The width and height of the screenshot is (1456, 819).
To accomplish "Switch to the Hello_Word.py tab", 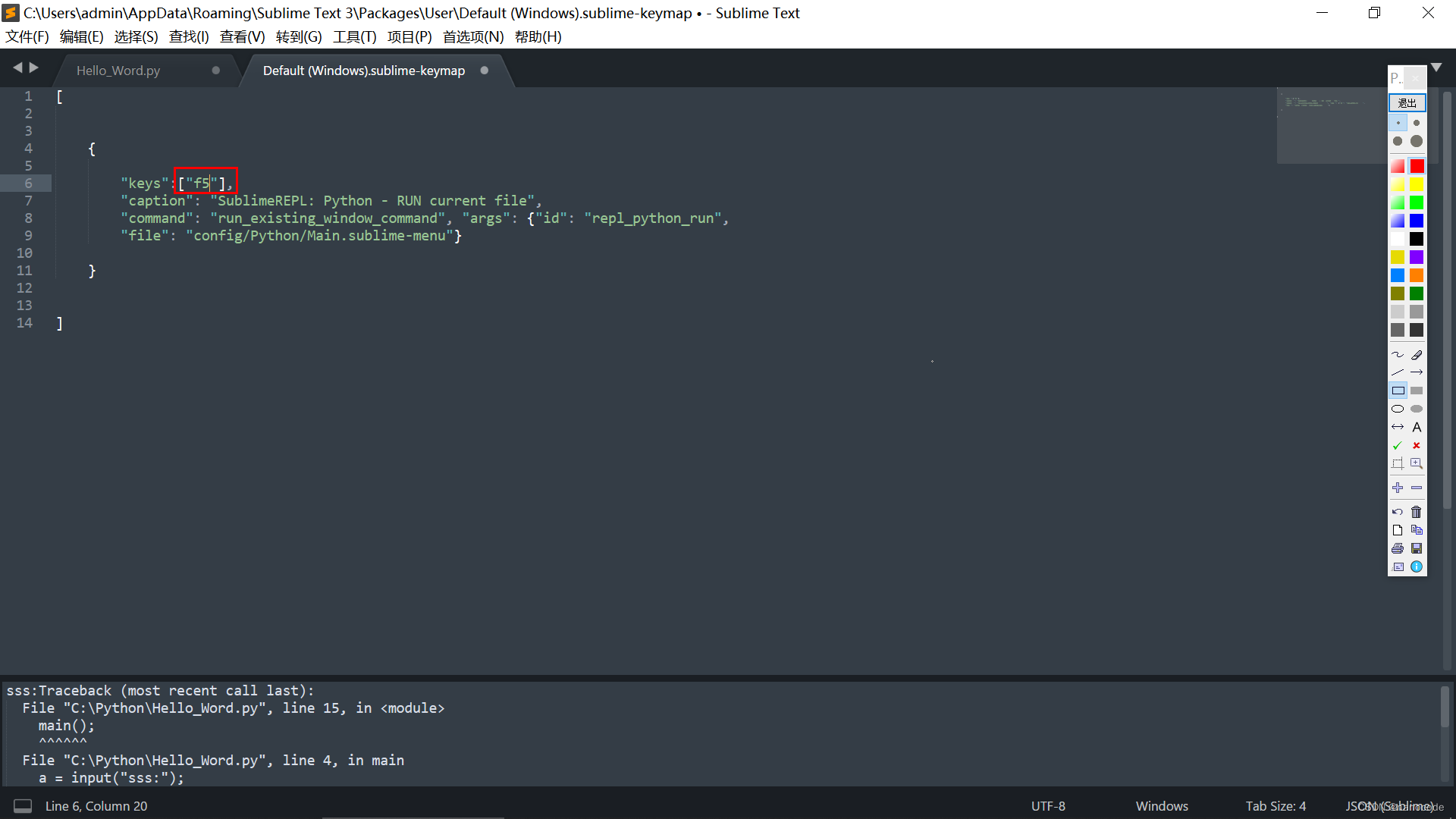I will click(118, 71).
